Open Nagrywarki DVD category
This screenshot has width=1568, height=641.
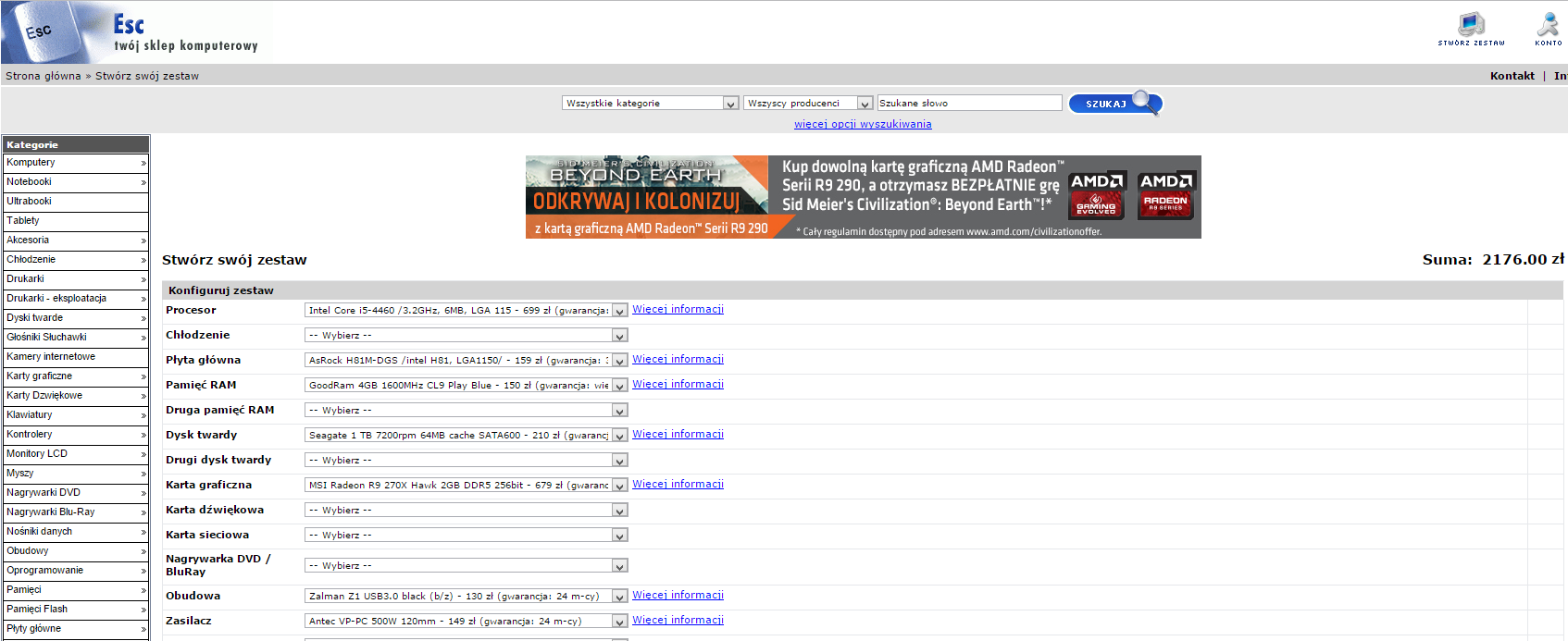(x=75, y=493)
